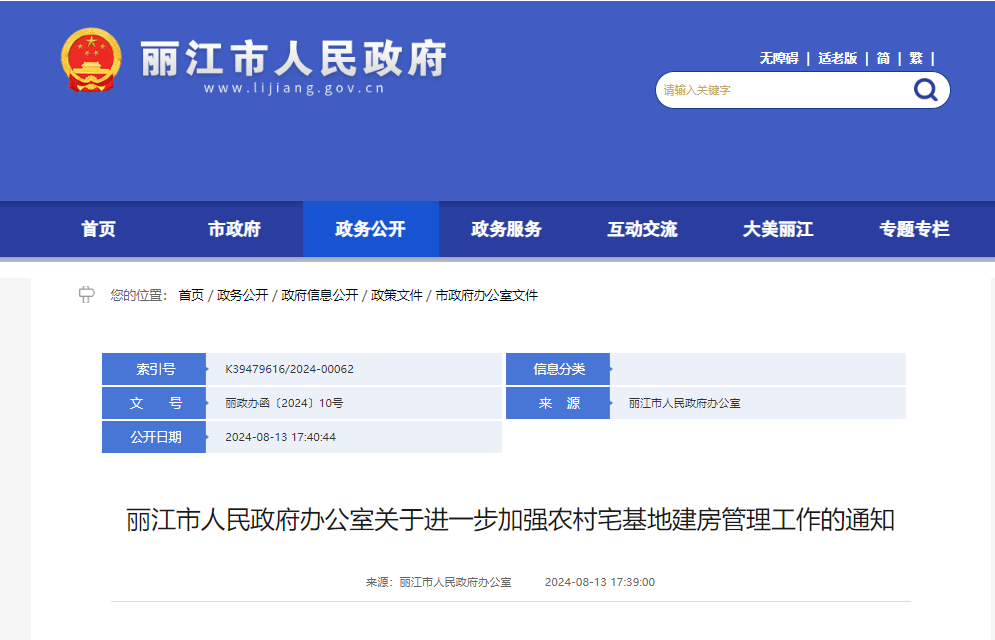
Task: Open the 市政府 navigation menu item
Action: [x=234, y=229]
